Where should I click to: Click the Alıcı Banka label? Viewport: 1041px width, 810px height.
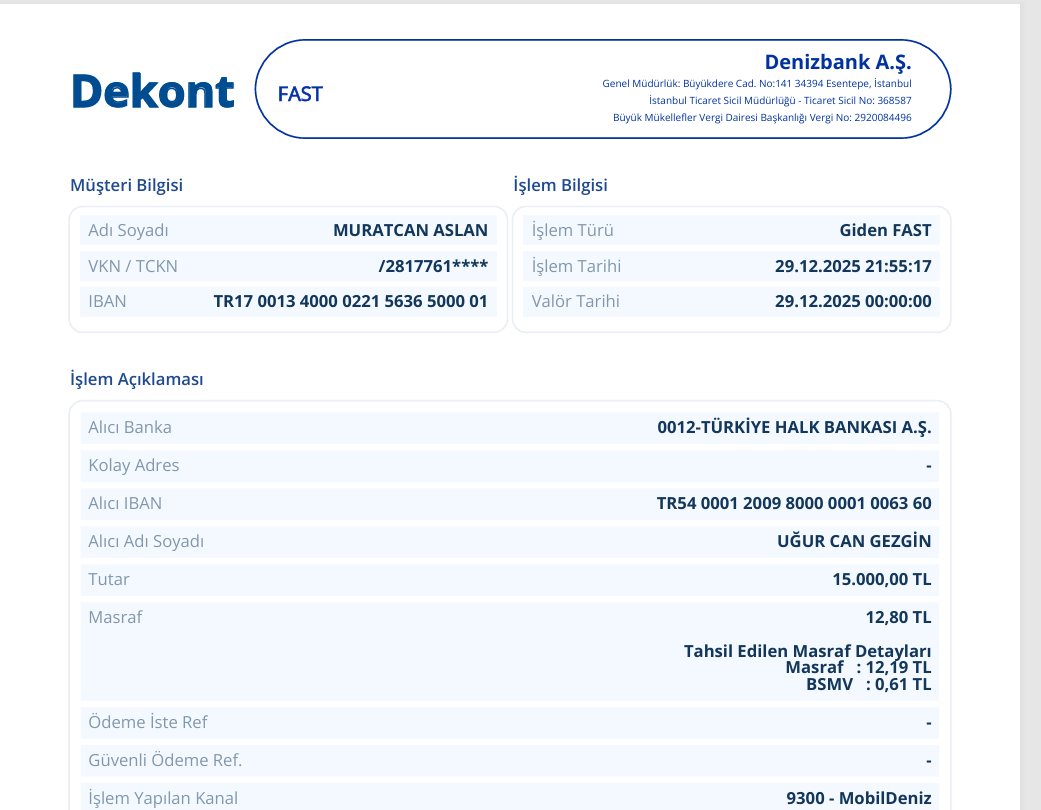coord(129,428)
